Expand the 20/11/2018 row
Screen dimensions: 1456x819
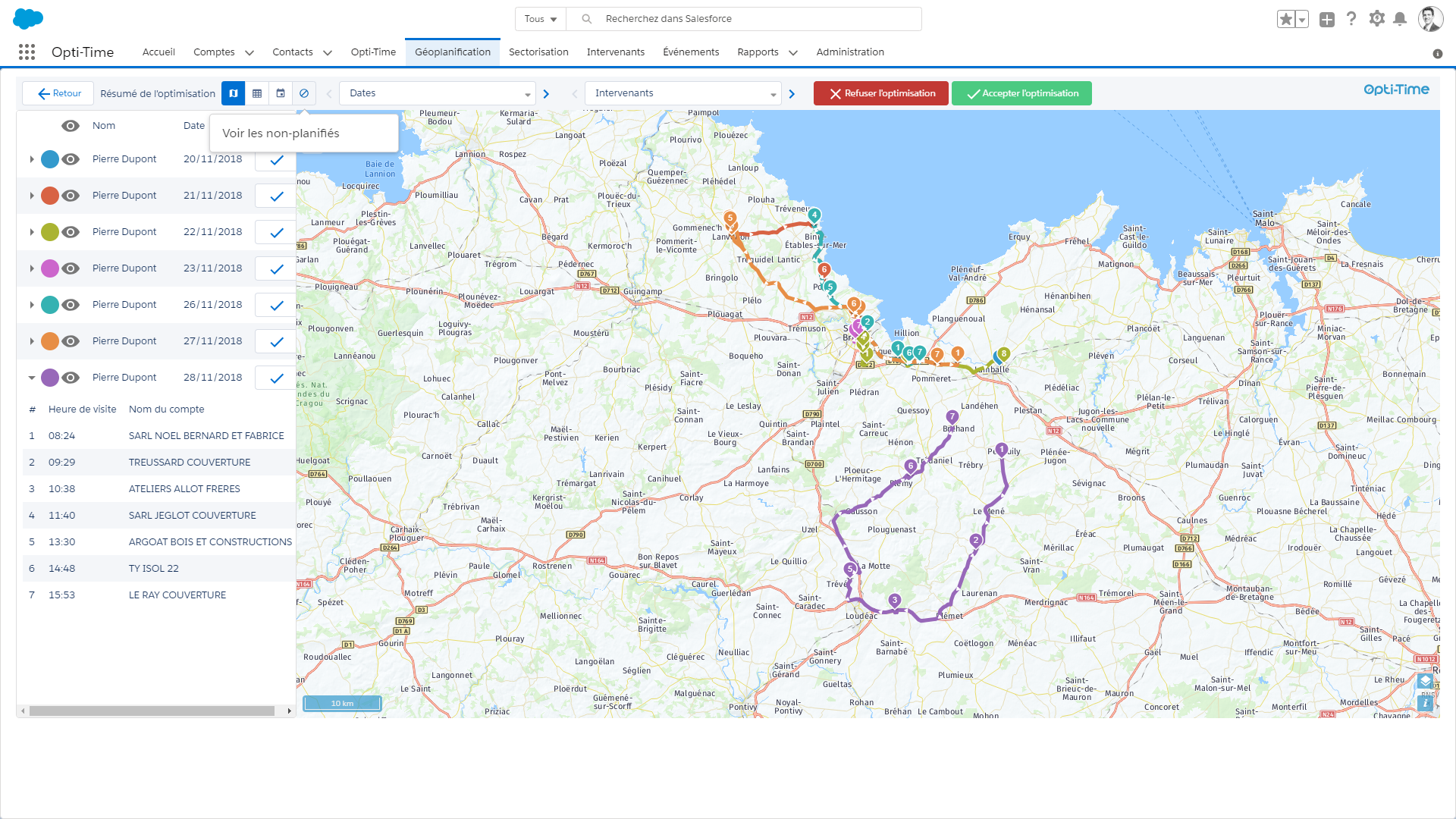[32, 159]
